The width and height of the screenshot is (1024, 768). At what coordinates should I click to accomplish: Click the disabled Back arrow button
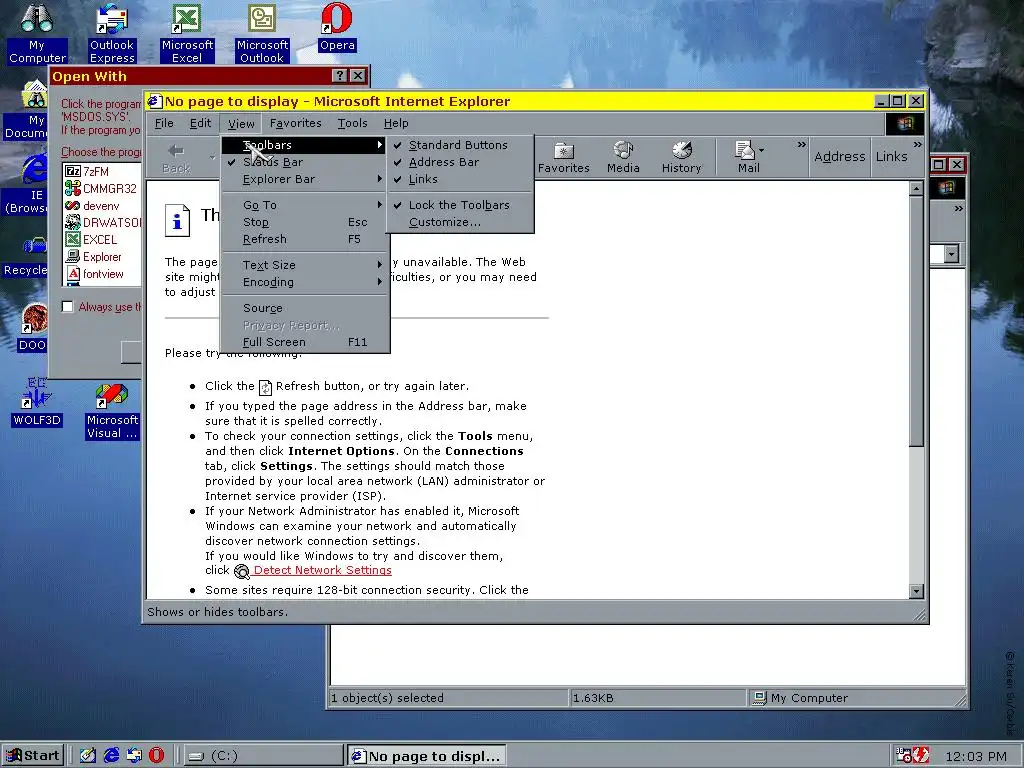tap(176, 158)
